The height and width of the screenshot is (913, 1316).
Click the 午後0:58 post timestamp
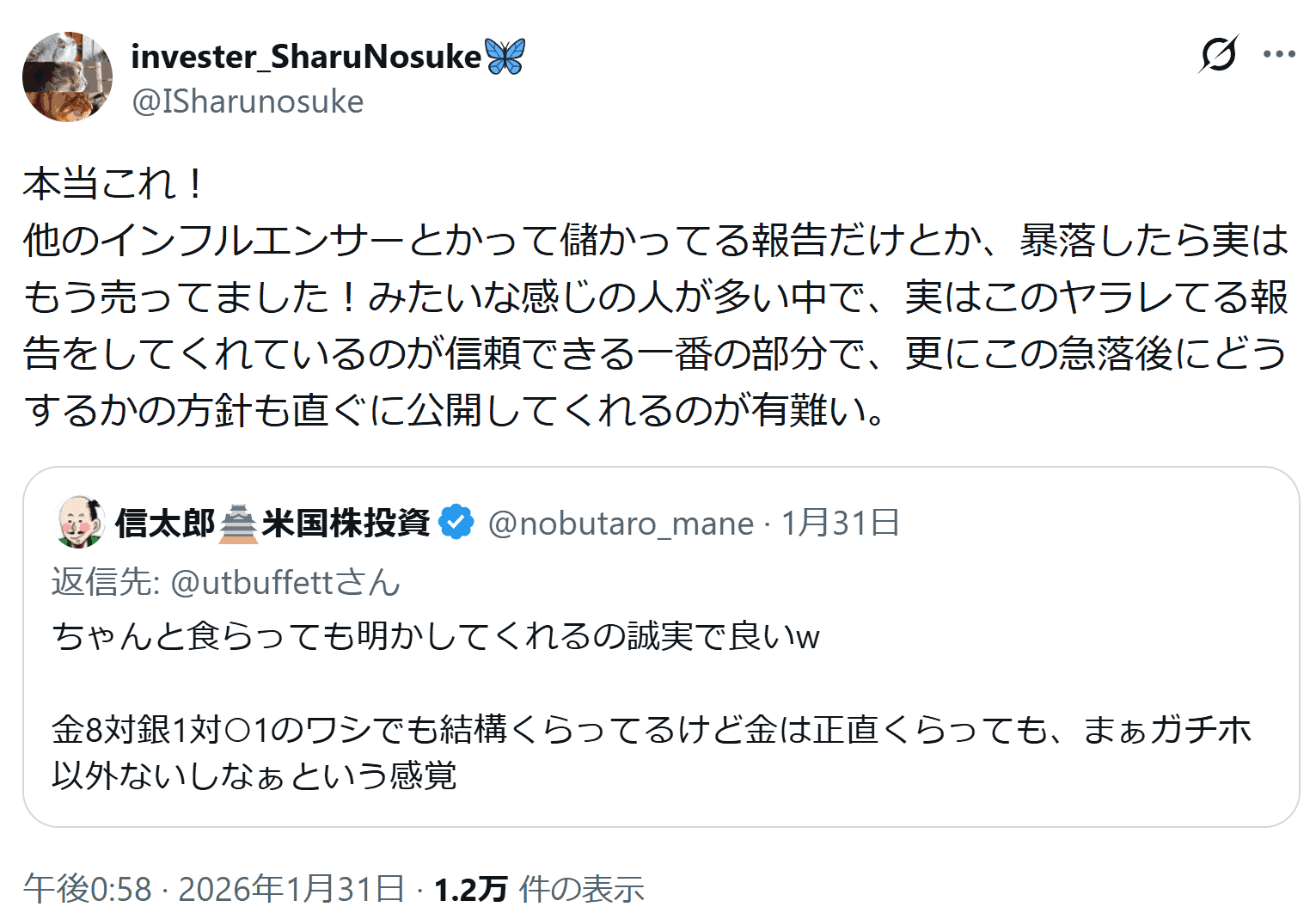pyautogui.click(x=88, y=889)
